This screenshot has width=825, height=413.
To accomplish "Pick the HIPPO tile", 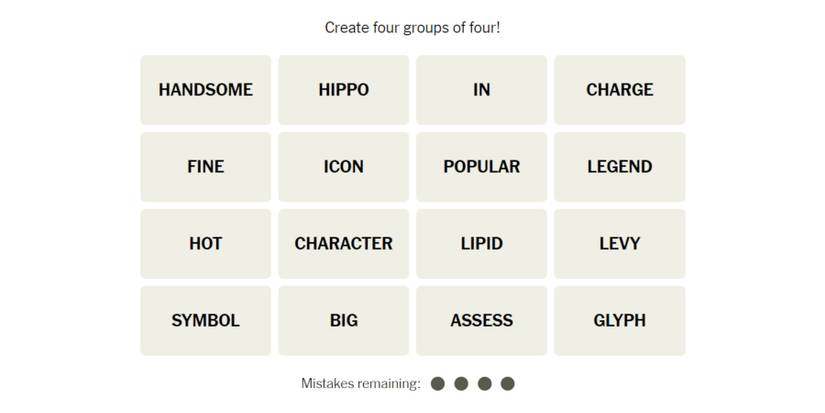I will (x=343, y=90).
